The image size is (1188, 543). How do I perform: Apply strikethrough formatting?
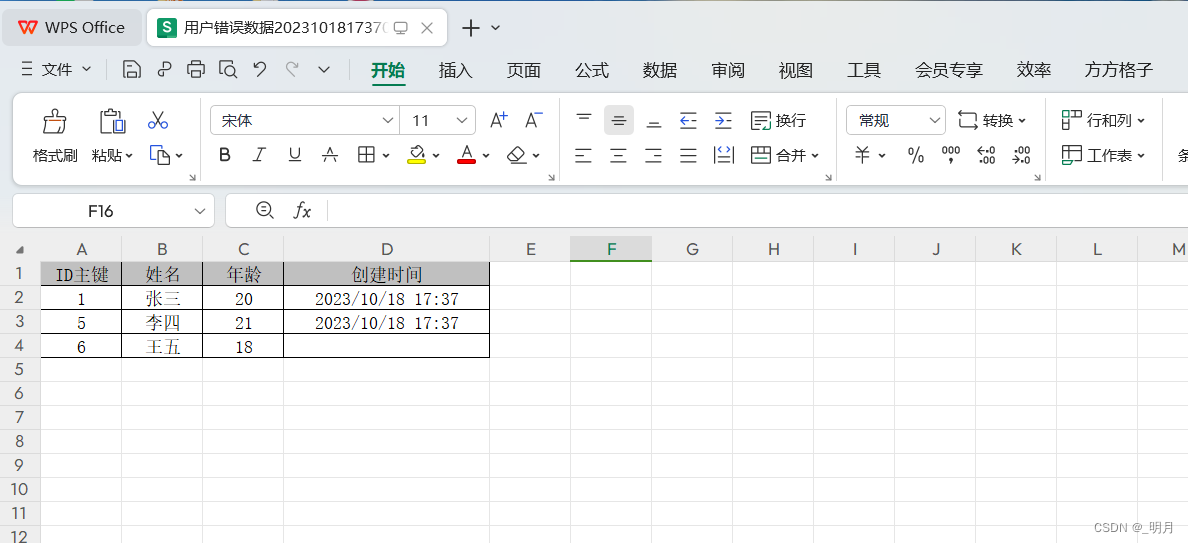pyautogui.click(x=330, y=155)
